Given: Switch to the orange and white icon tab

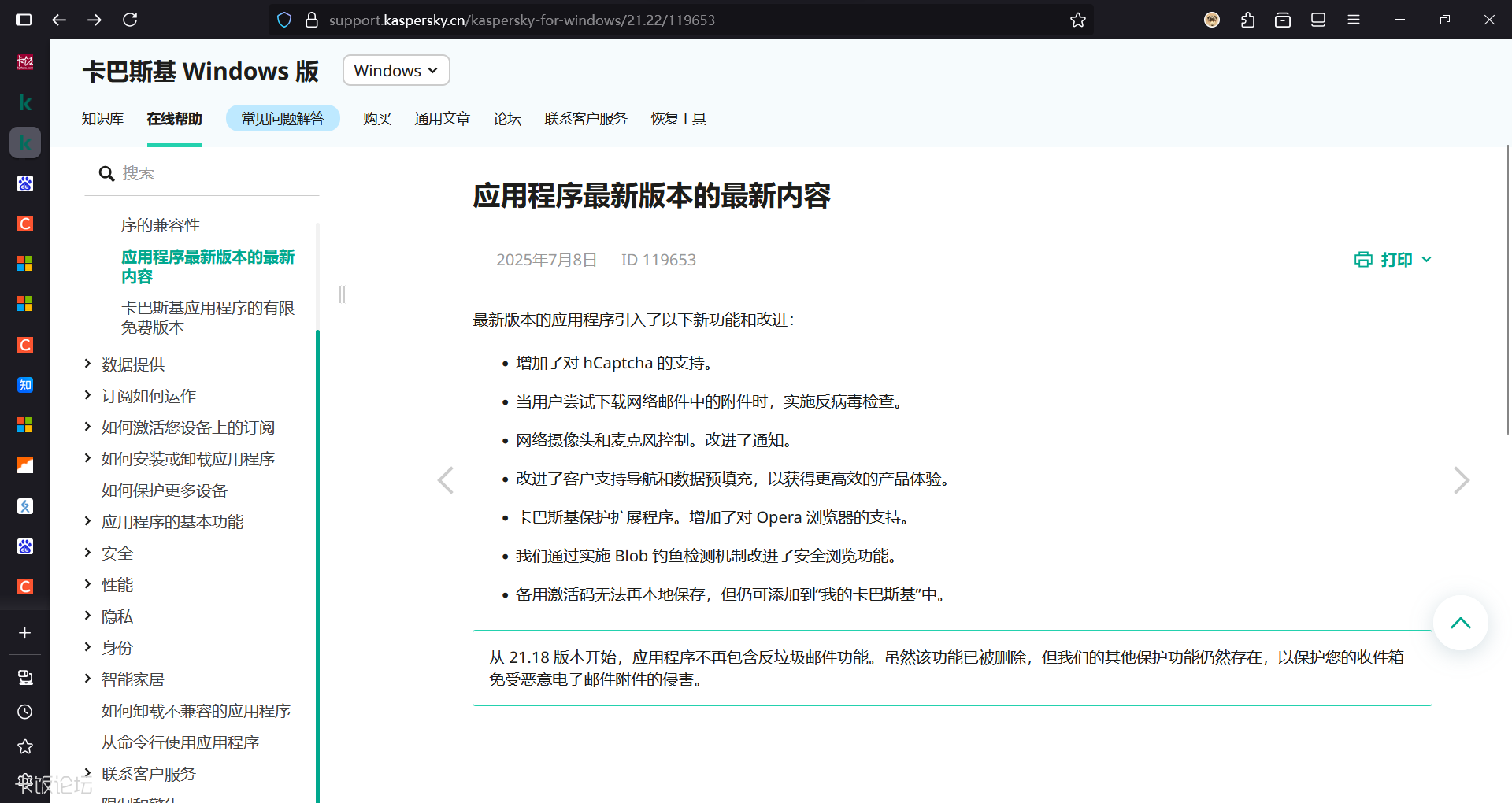Looking at the screenshot, I should click(25, 465).
